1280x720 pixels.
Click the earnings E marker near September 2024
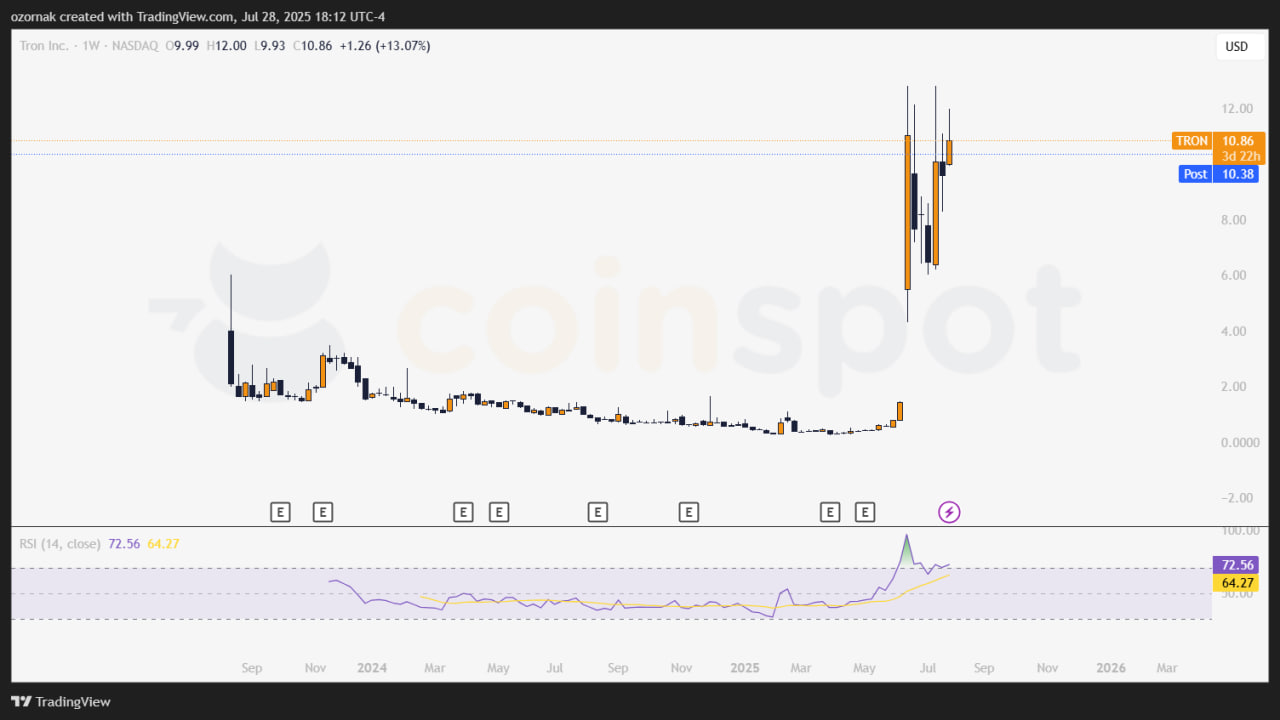[x=597, y=511]
